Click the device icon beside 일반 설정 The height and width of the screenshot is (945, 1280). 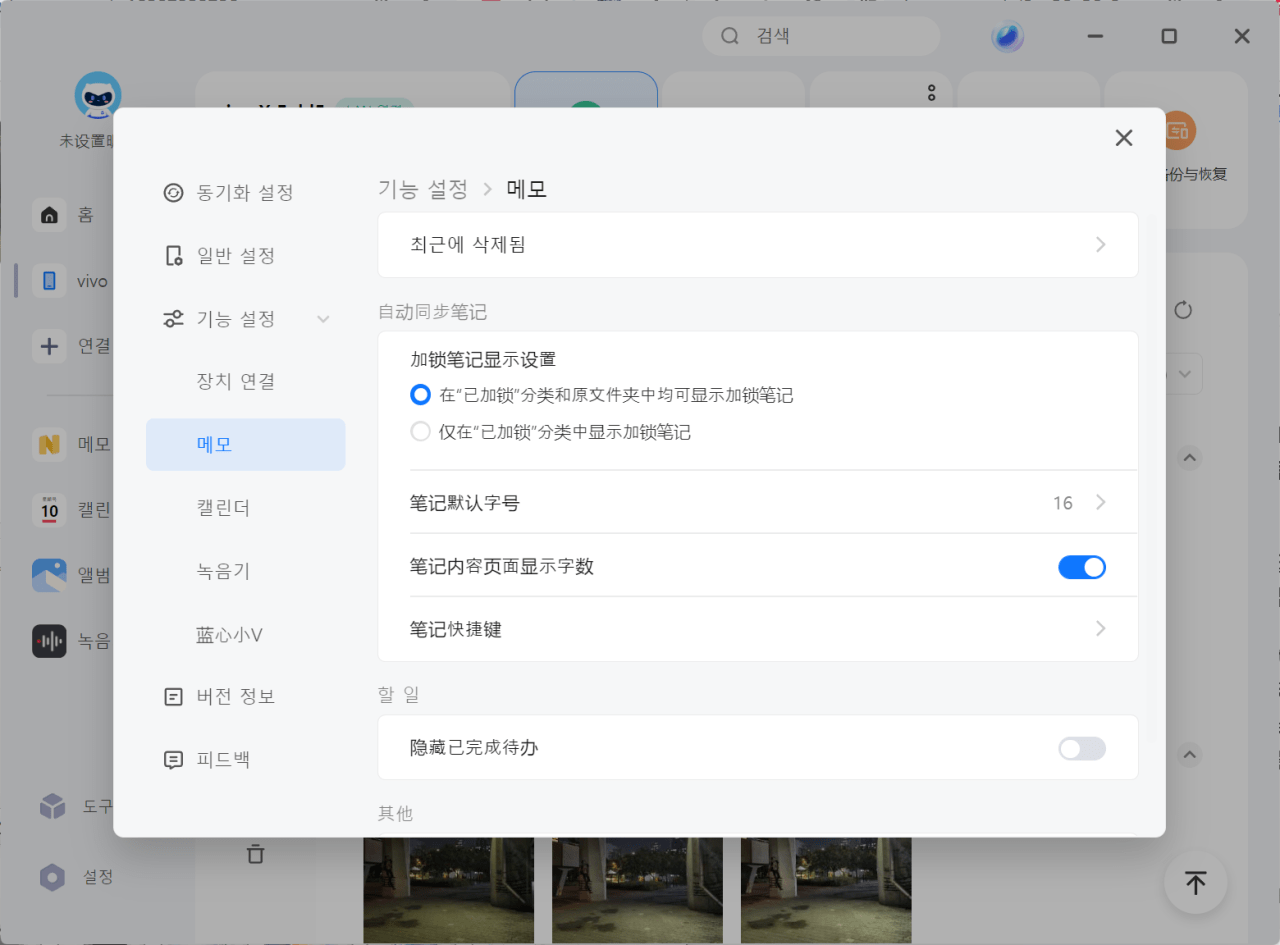point(173,256)
